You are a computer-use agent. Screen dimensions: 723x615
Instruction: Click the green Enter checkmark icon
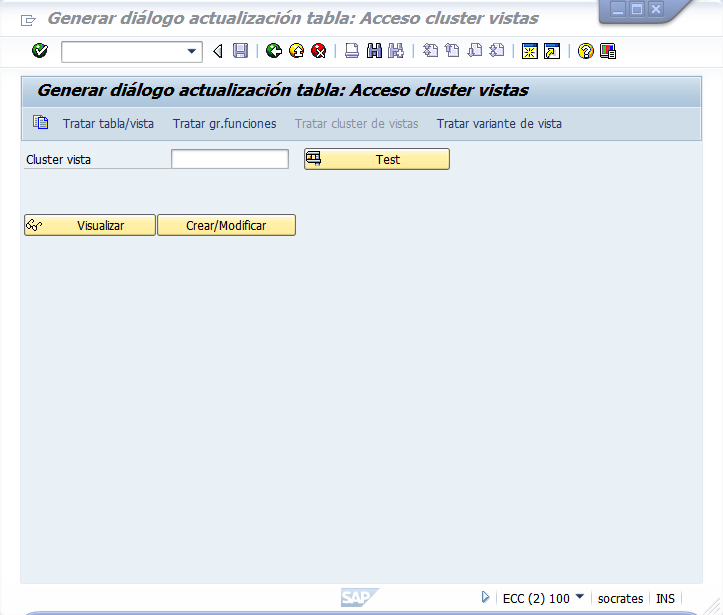pos(40,51)
